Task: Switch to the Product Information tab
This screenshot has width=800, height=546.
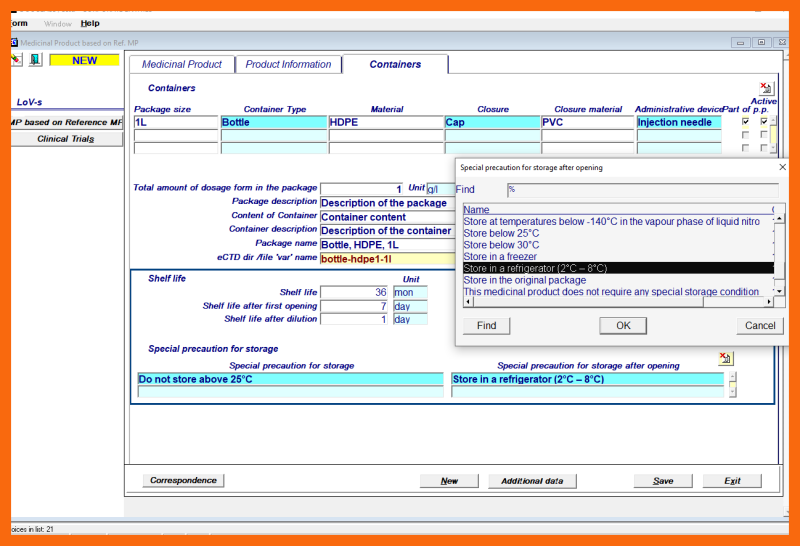Action: tap(288, 64)
